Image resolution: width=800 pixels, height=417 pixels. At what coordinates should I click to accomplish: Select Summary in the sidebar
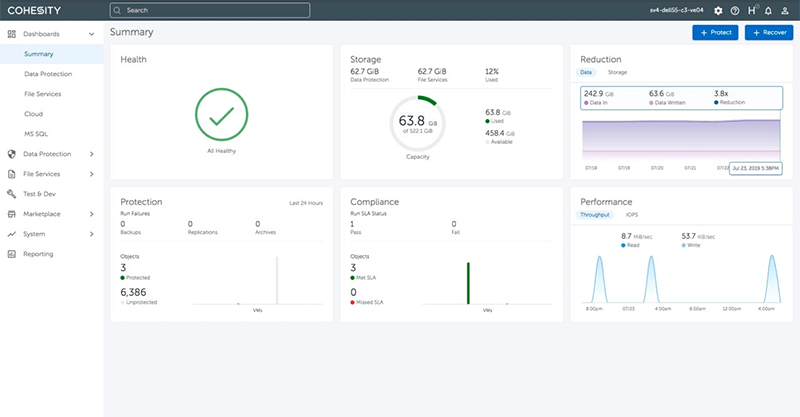(52, 54)
